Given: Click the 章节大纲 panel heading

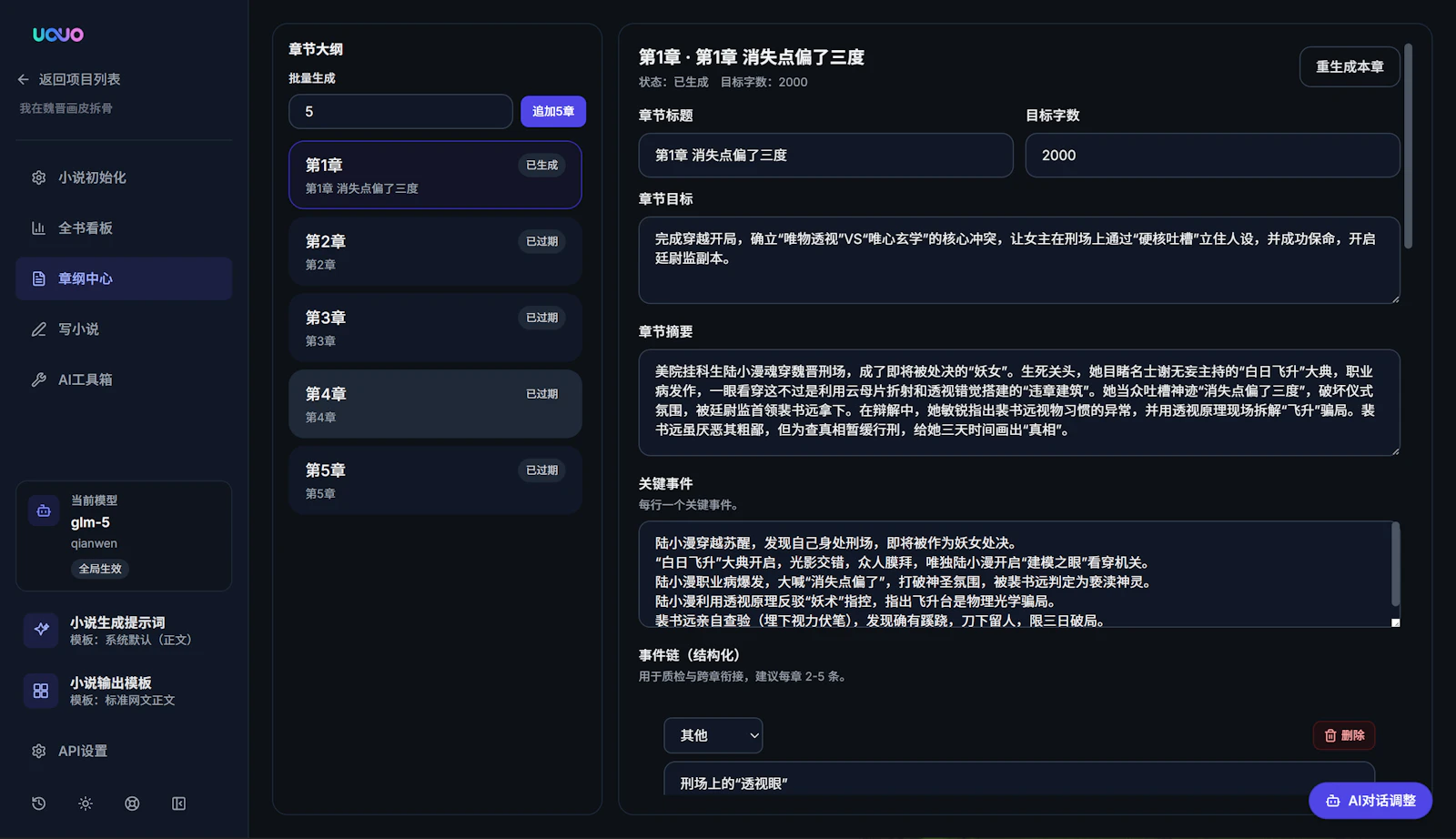Looking at the screenshot, I should (x=316, y=49).
